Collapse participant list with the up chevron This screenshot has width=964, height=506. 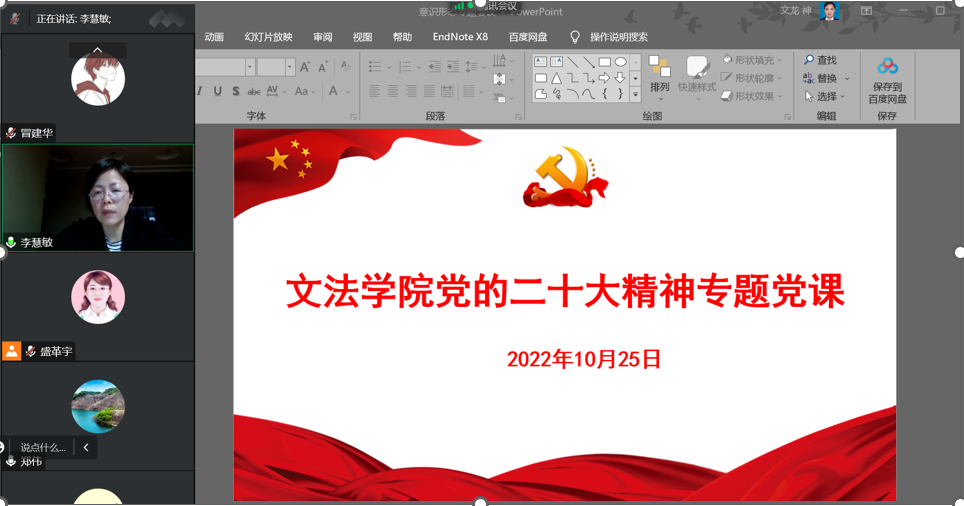tap(97, 50)
